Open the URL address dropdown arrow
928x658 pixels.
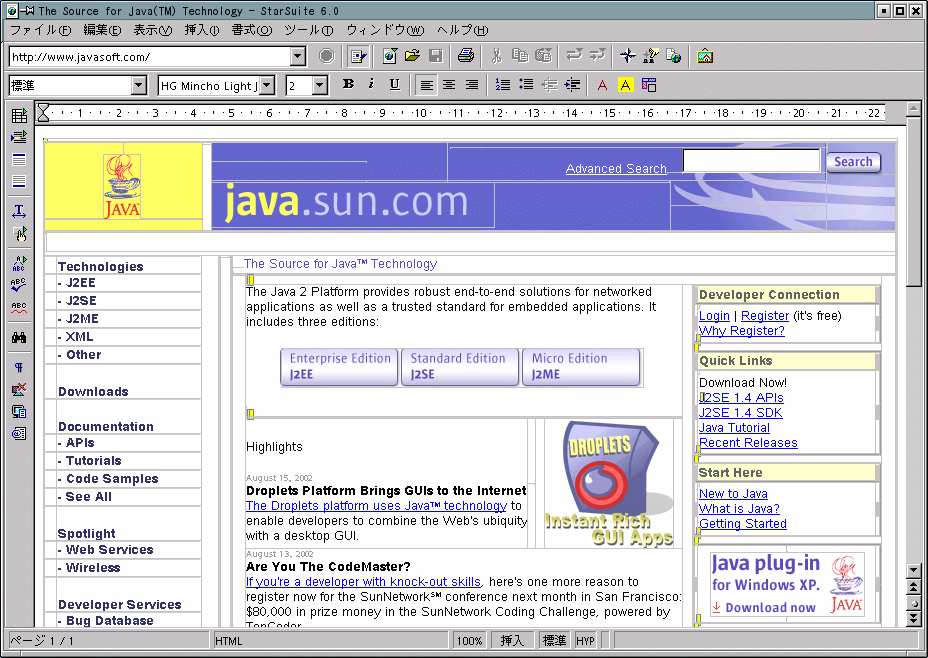(298, 57)
